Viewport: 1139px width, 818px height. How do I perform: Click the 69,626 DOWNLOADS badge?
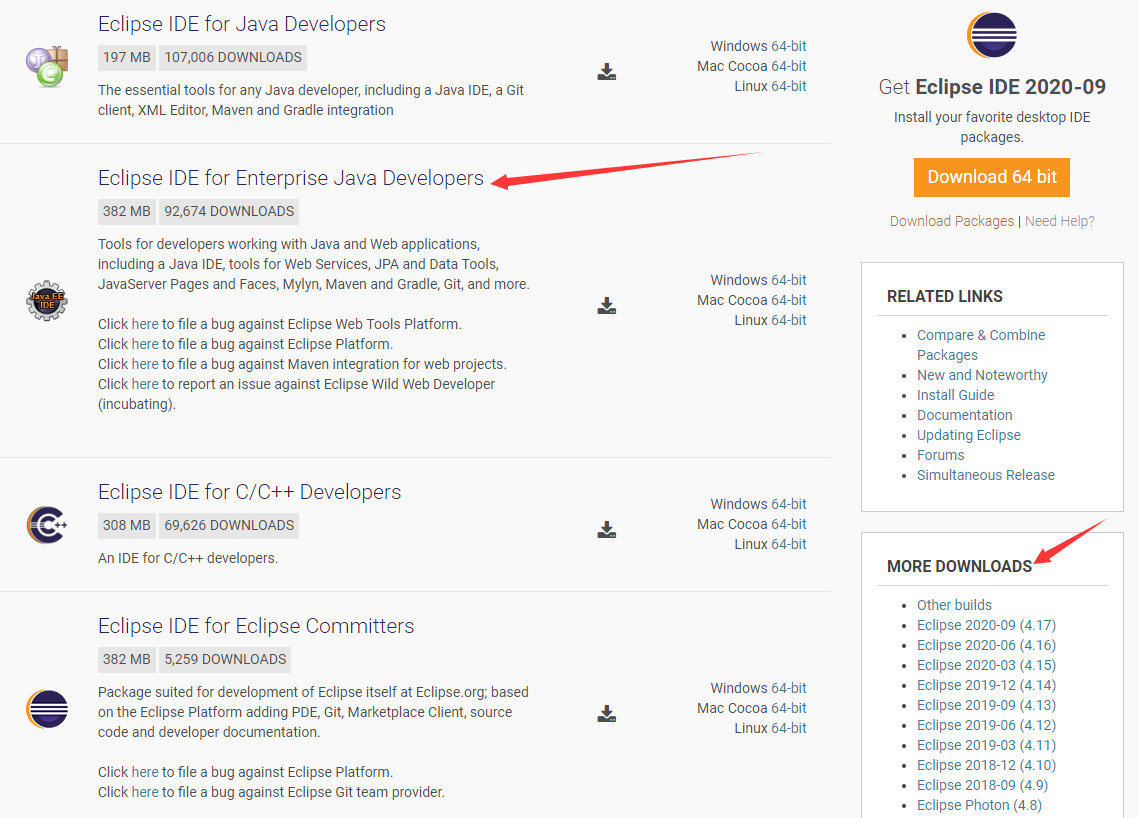point(229,525)
